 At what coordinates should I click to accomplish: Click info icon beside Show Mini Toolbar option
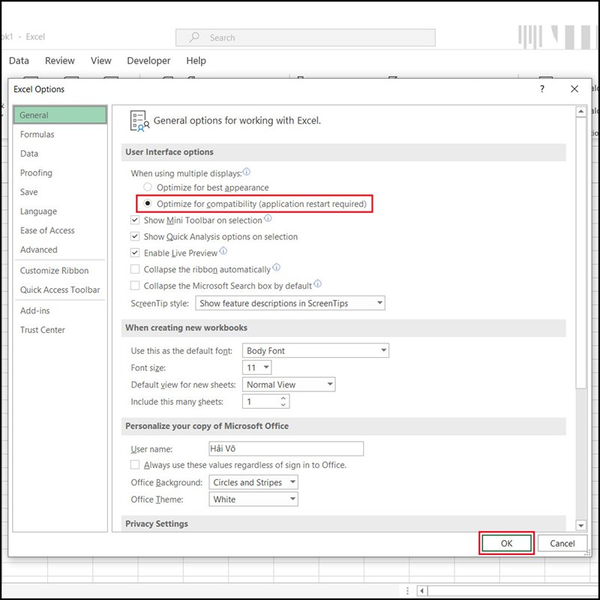(x=268, y=220)
